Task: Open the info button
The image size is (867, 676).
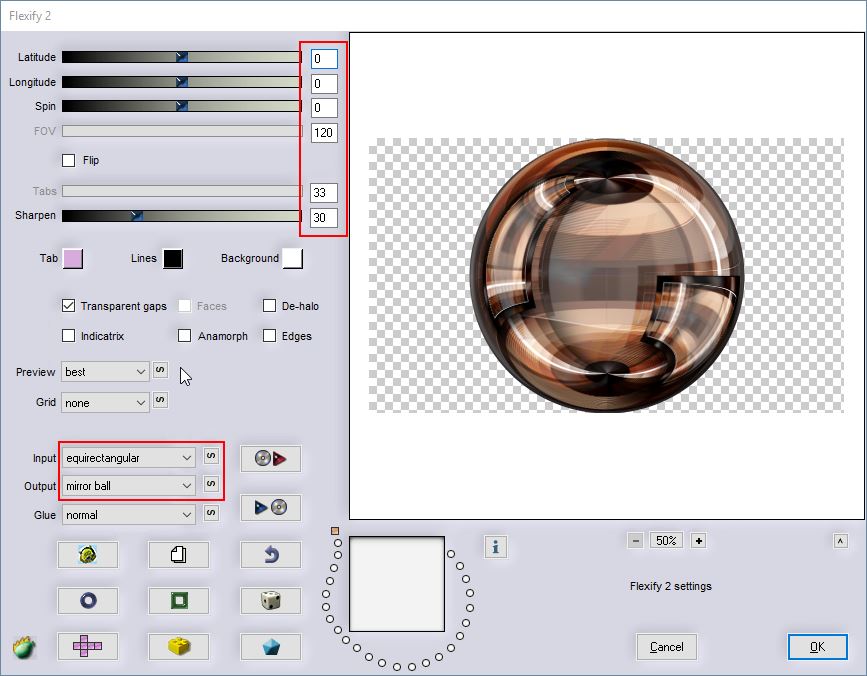Action: (x=497, y=546)
